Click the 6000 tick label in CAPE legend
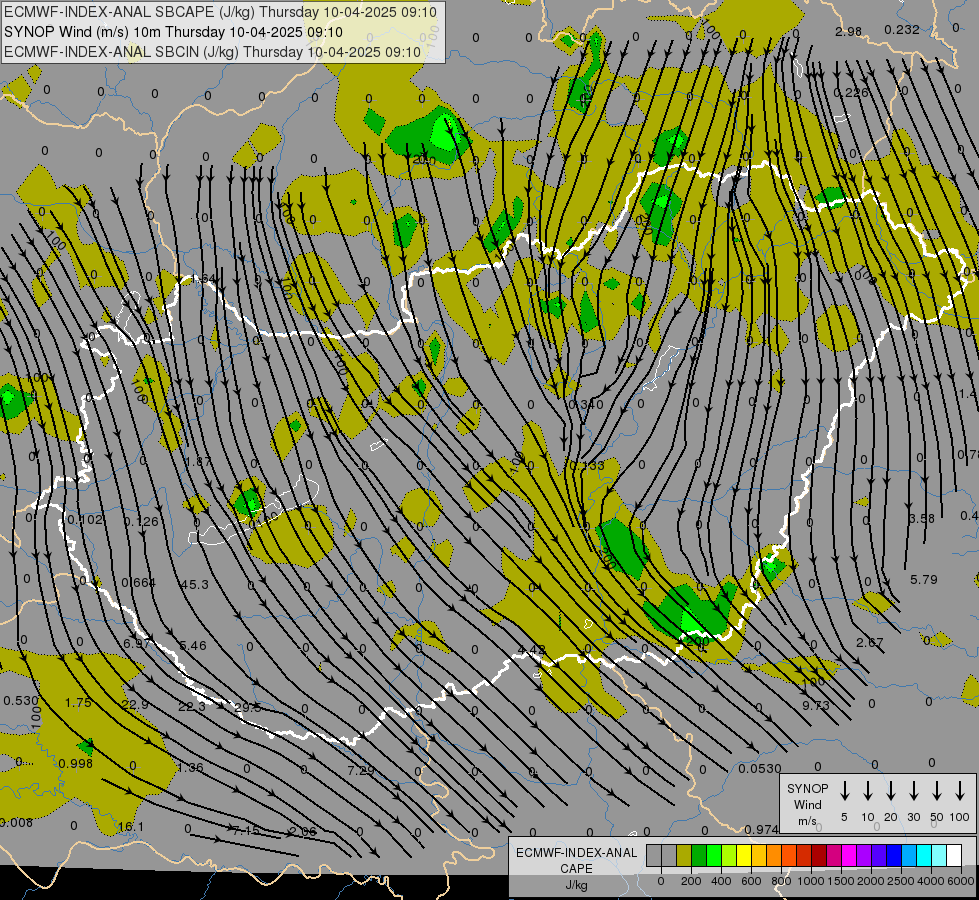The image size is (979, 900). pos(961,881)
